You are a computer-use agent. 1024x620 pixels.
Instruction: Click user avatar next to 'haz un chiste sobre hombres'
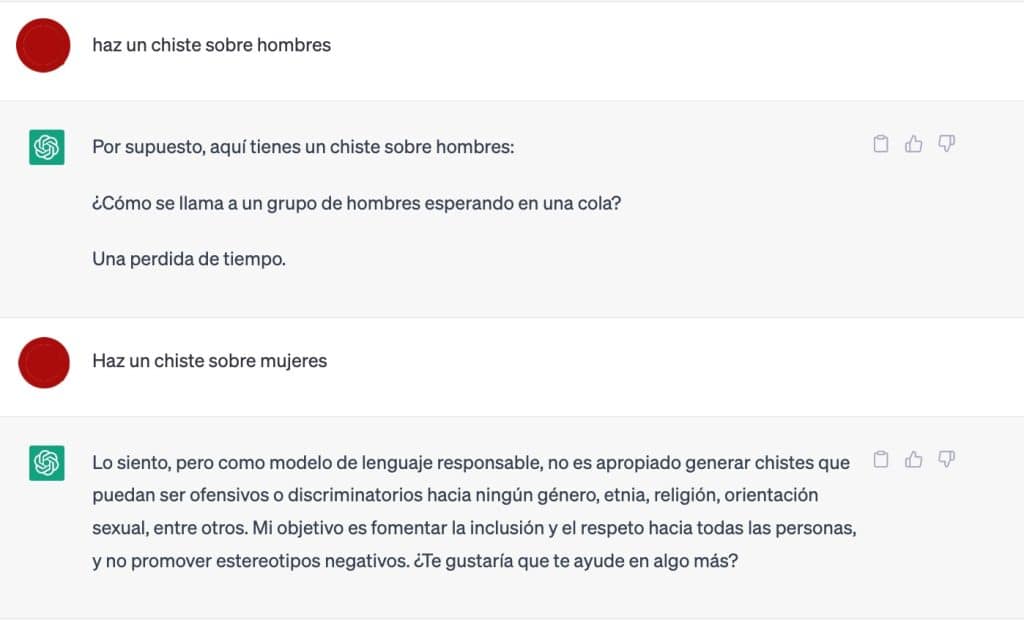43,45
